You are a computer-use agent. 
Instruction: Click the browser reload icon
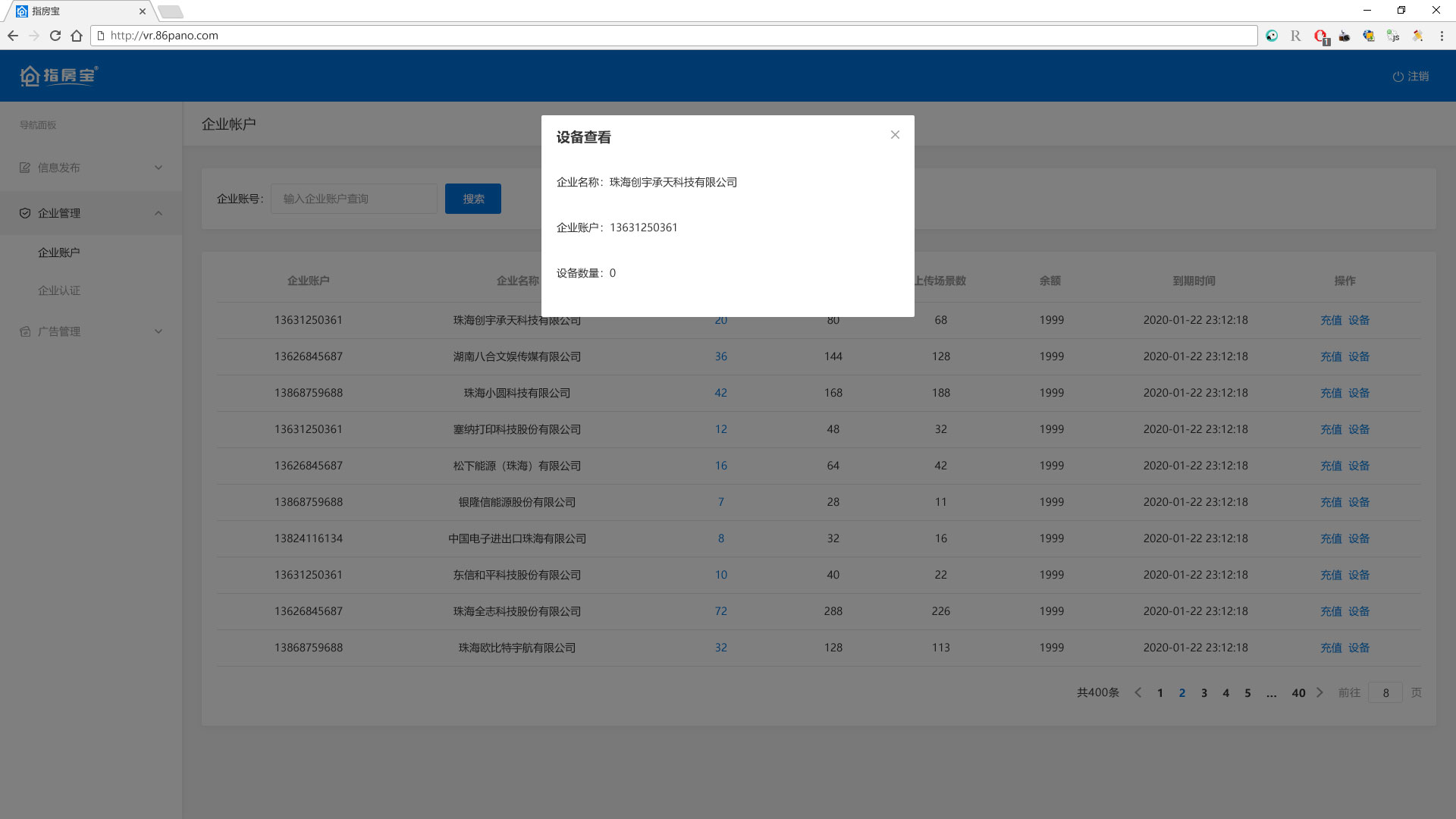click(55, 36)
